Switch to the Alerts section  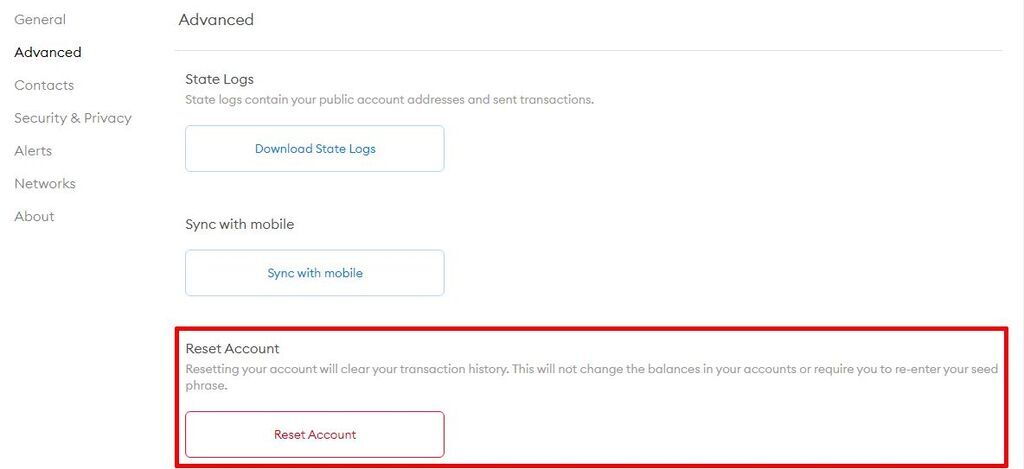(x=33, y=151)
